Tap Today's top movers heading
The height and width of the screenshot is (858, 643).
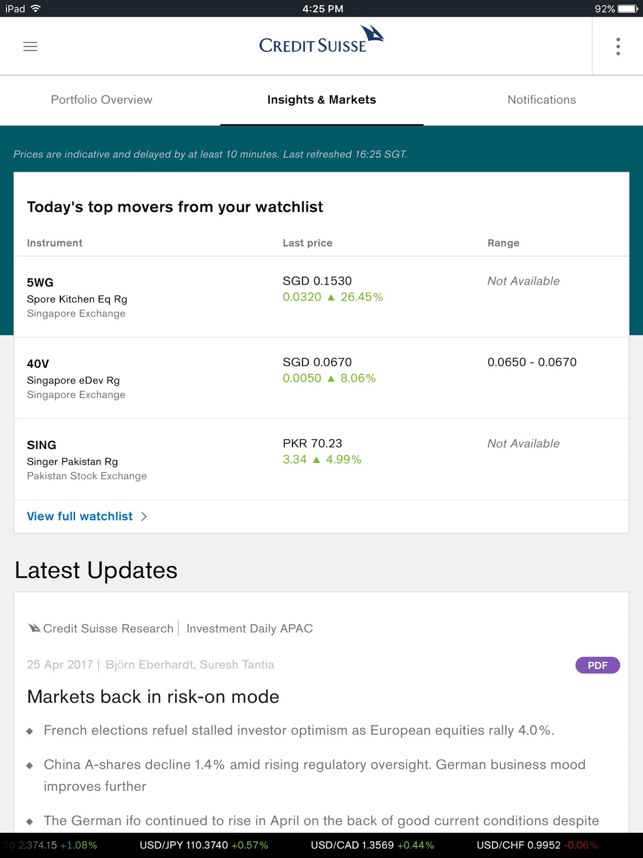click(175, 207)
